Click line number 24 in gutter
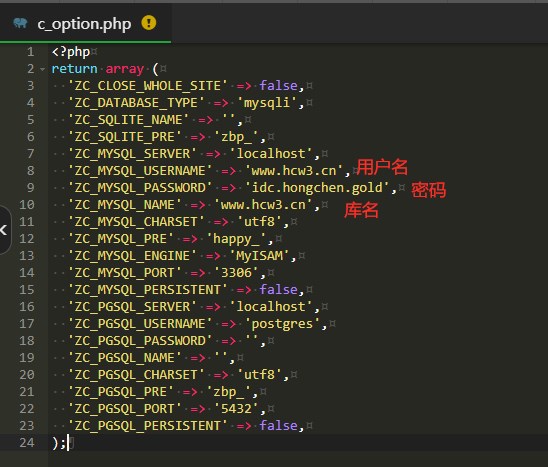Screen dimensions: 548x467 (x=27, y=443)
